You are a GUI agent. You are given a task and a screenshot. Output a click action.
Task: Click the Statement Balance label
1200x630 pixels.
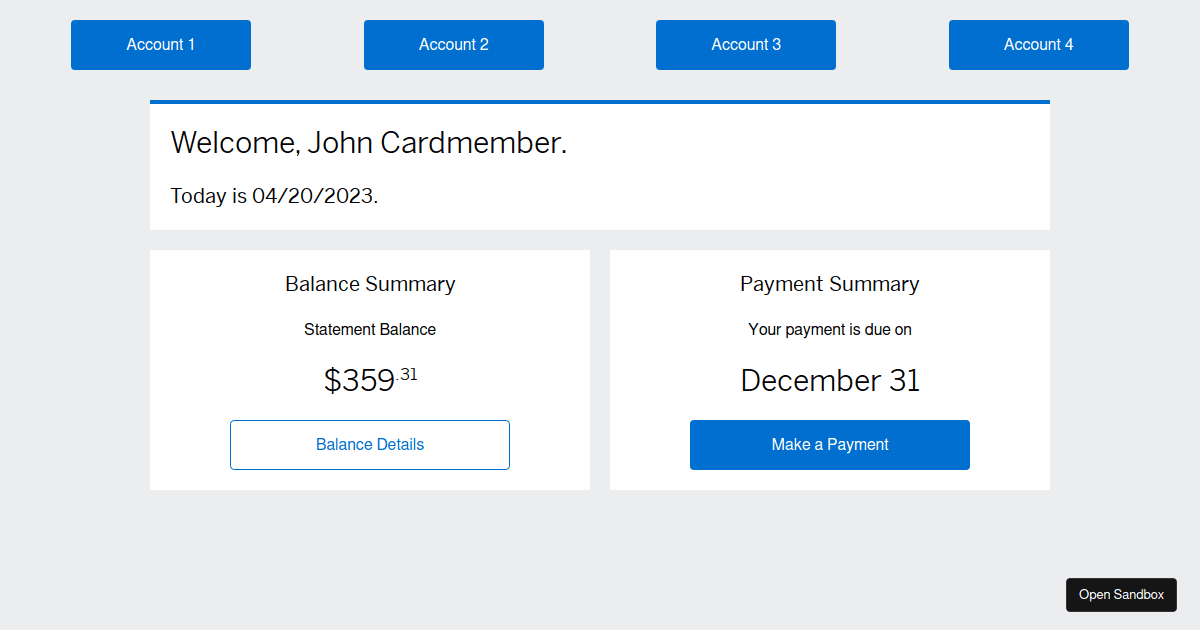[x=370, y=330]
